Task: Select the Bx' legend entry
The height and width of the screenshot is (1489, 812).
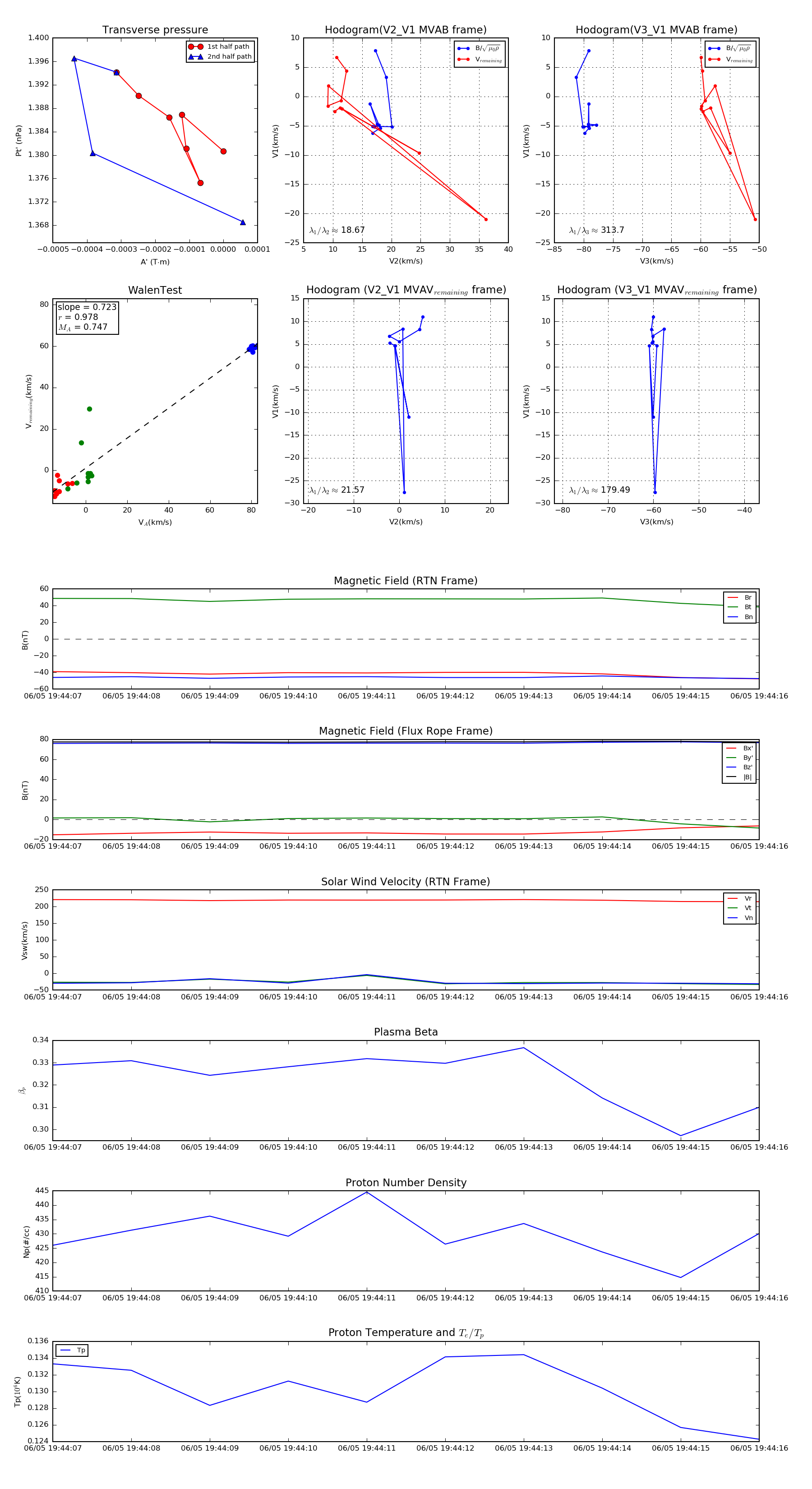Action: click(x=740, y=748)
